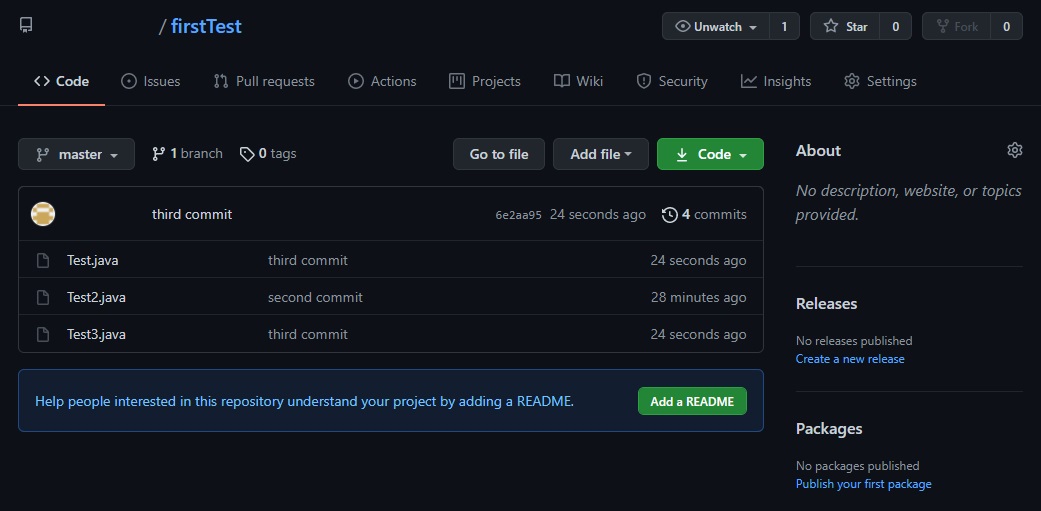Click '28 minutes ago' in Test2.java row

[698, 297]
